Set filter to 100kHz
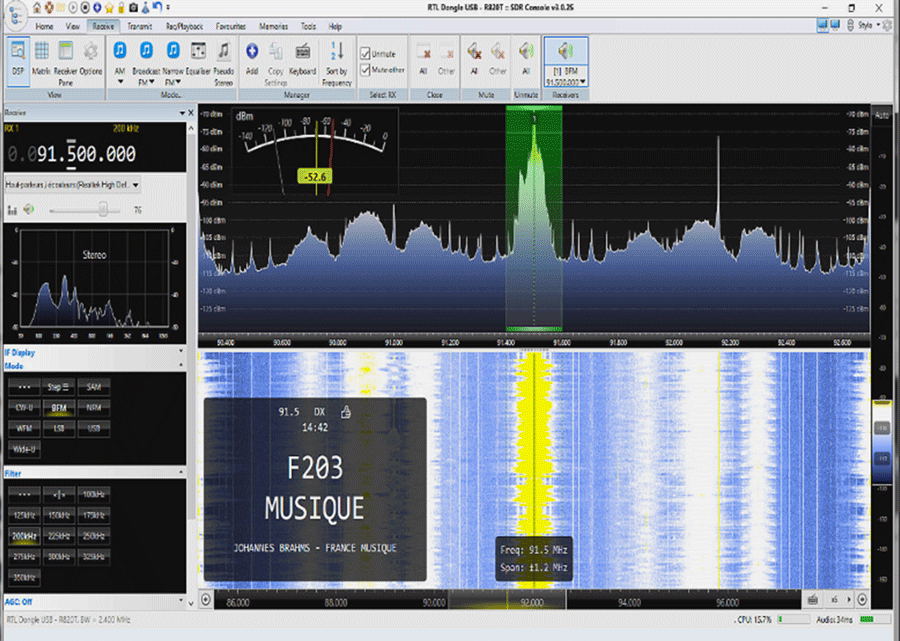This screenshot has height=641, width=900. (x=94, y=494)
